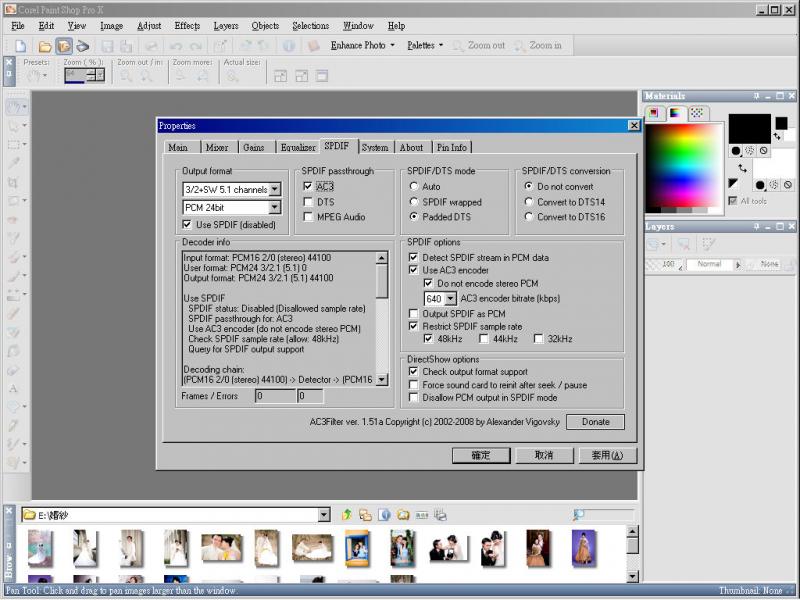800x600 pixels.
Task: Switch to the Equalizer tab
Action: click(x=297, y=147)
